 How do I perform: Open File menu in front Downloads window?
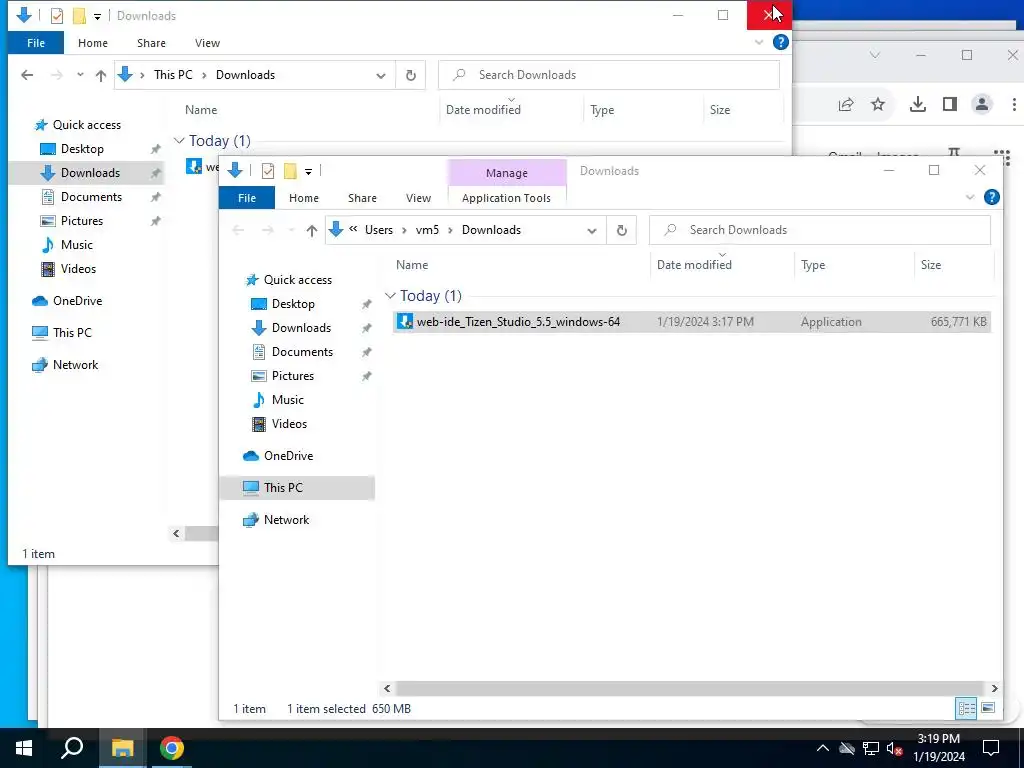pyautogui.click(x=247, y=198)
